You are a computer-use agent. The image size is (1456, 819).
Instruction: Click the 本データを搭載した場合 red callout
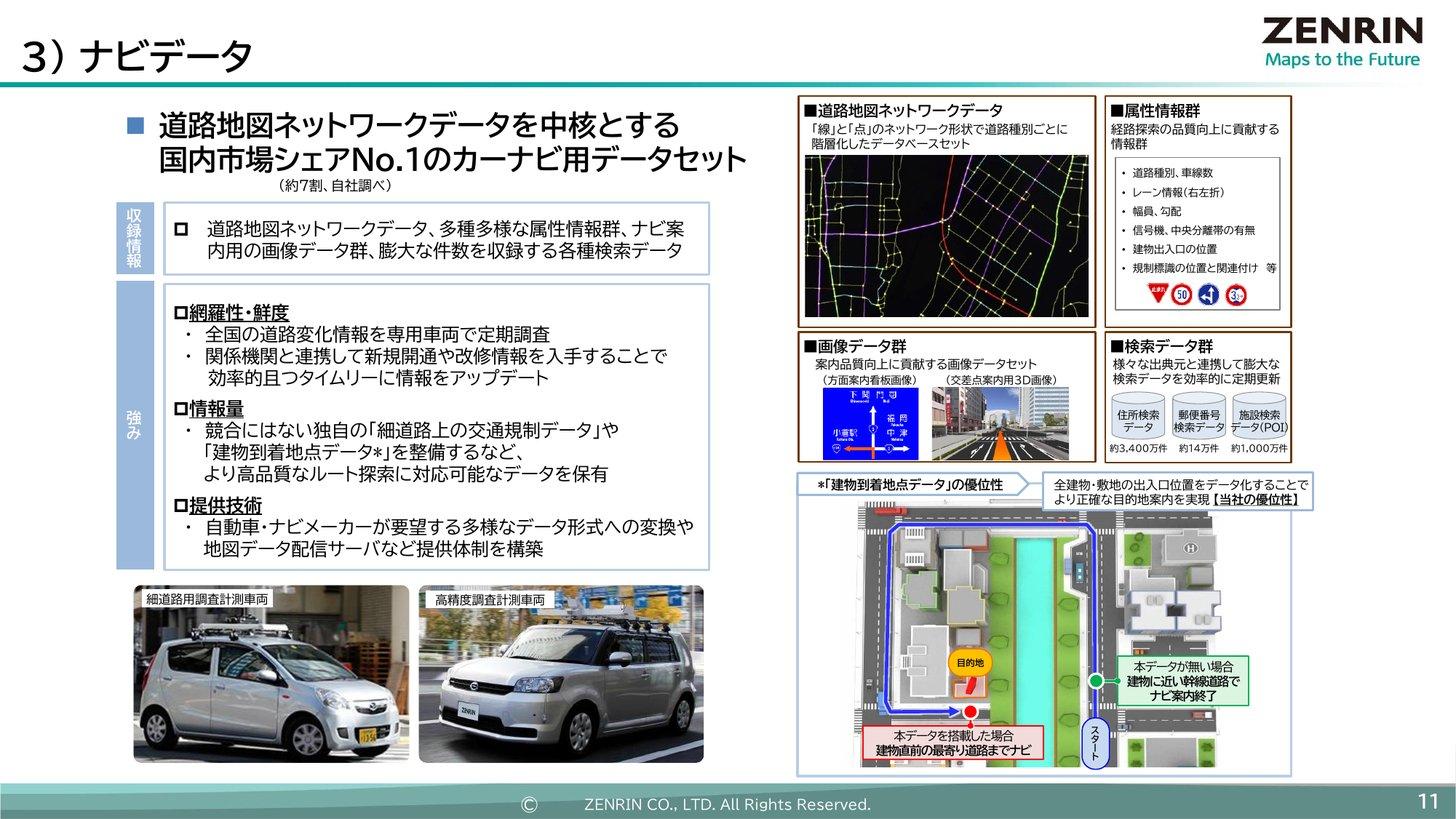click(x=953, y=742)
